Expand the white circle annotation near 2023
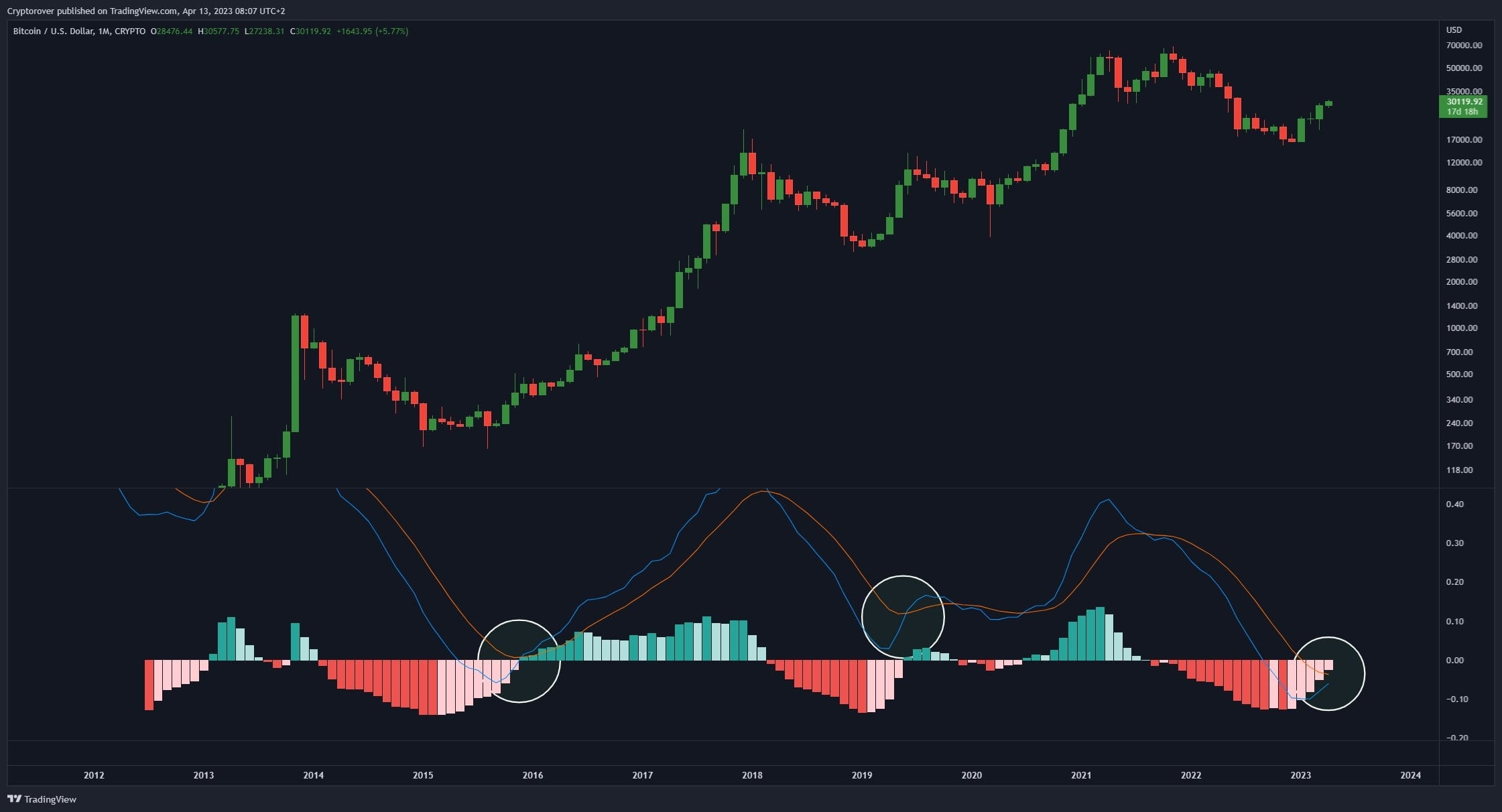 (x=1330, y=675)
